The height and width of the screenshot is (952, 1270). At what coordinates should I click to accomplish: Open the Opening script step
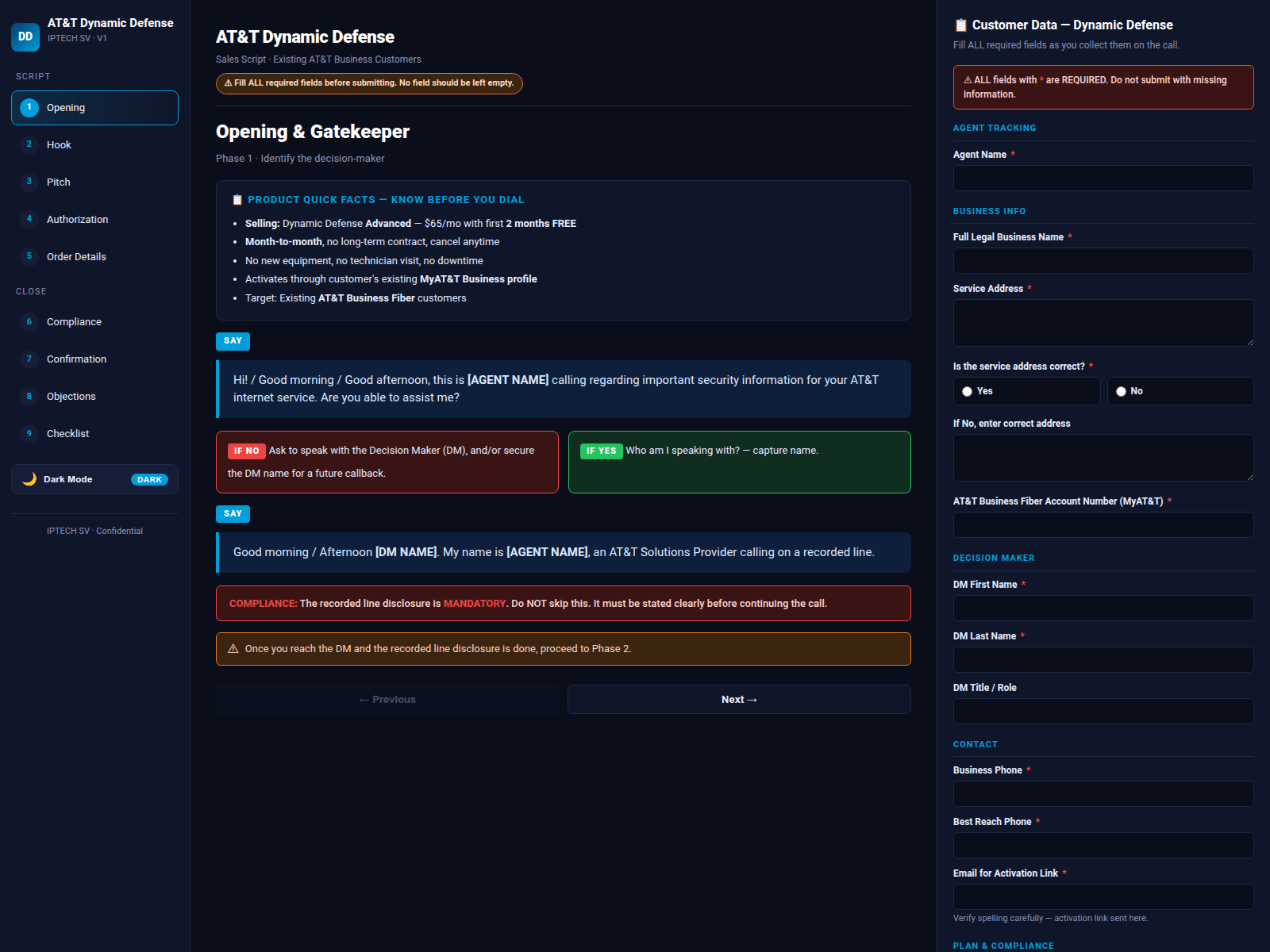click(x=94, y=108)
